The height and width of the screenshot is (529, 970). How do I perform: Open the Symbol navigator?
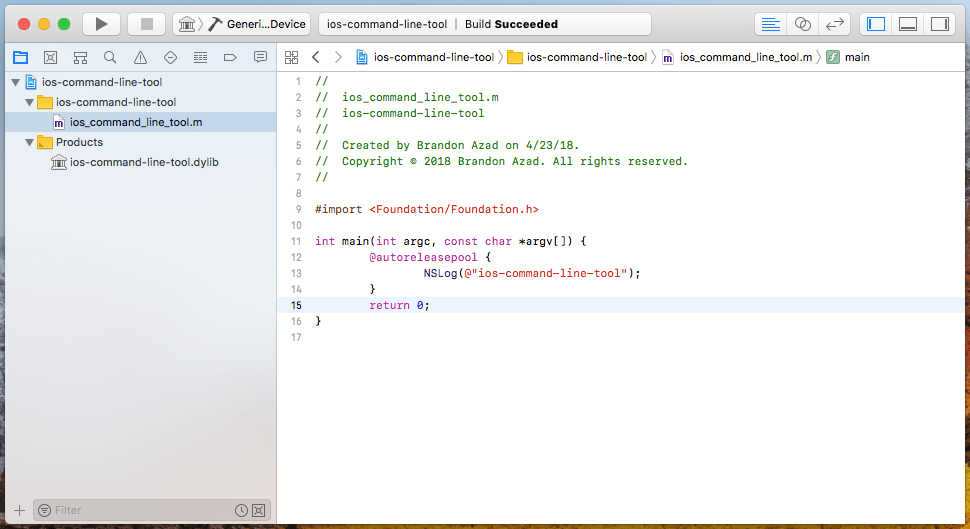coord(80,58)
